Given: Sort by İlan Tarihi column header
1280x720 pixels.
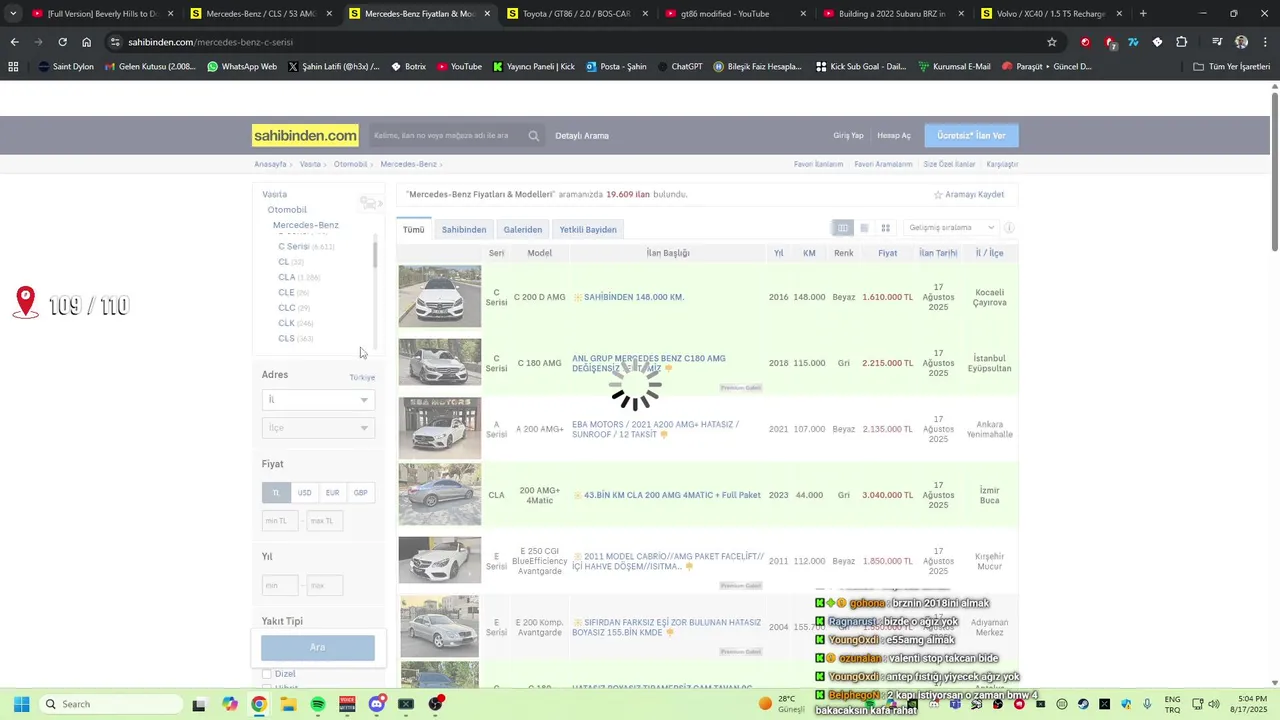Looking at the screenshot, I should click(x=938, y=253).
